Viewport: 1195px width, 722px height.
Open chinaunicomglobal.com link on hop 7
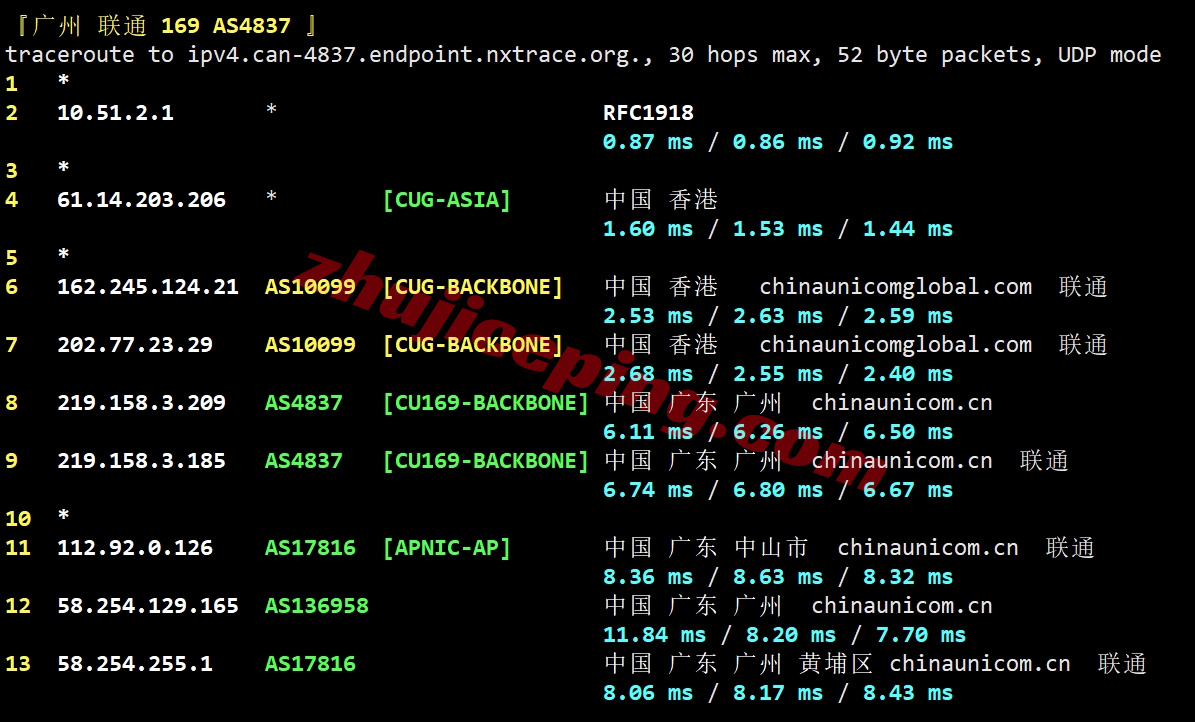click(x=895, y=345)
